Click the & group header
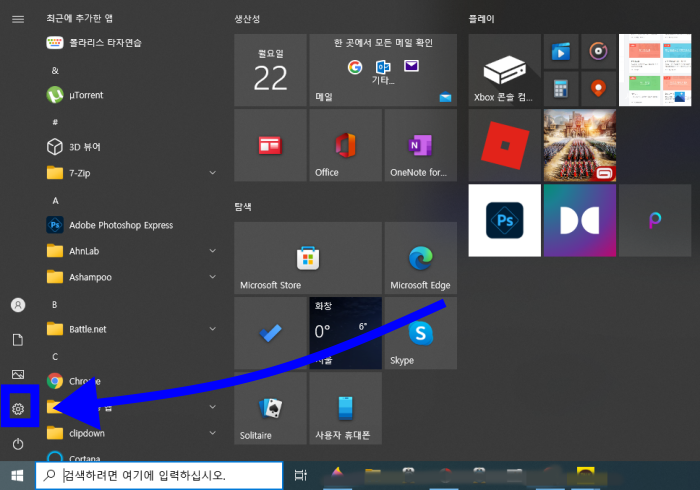Screen dimensions: 700x490 [x=55, y=71]
